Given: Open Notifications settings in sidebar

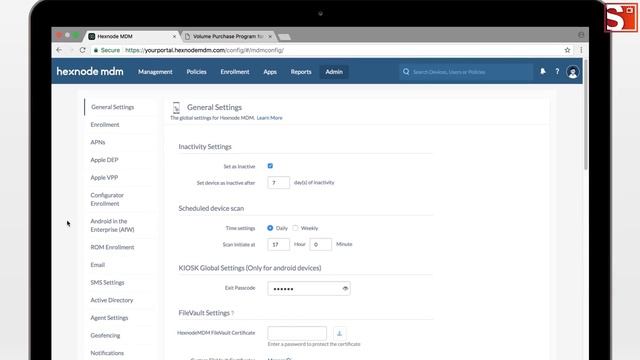Looking at the screenshot, I should tap(107, 353).
